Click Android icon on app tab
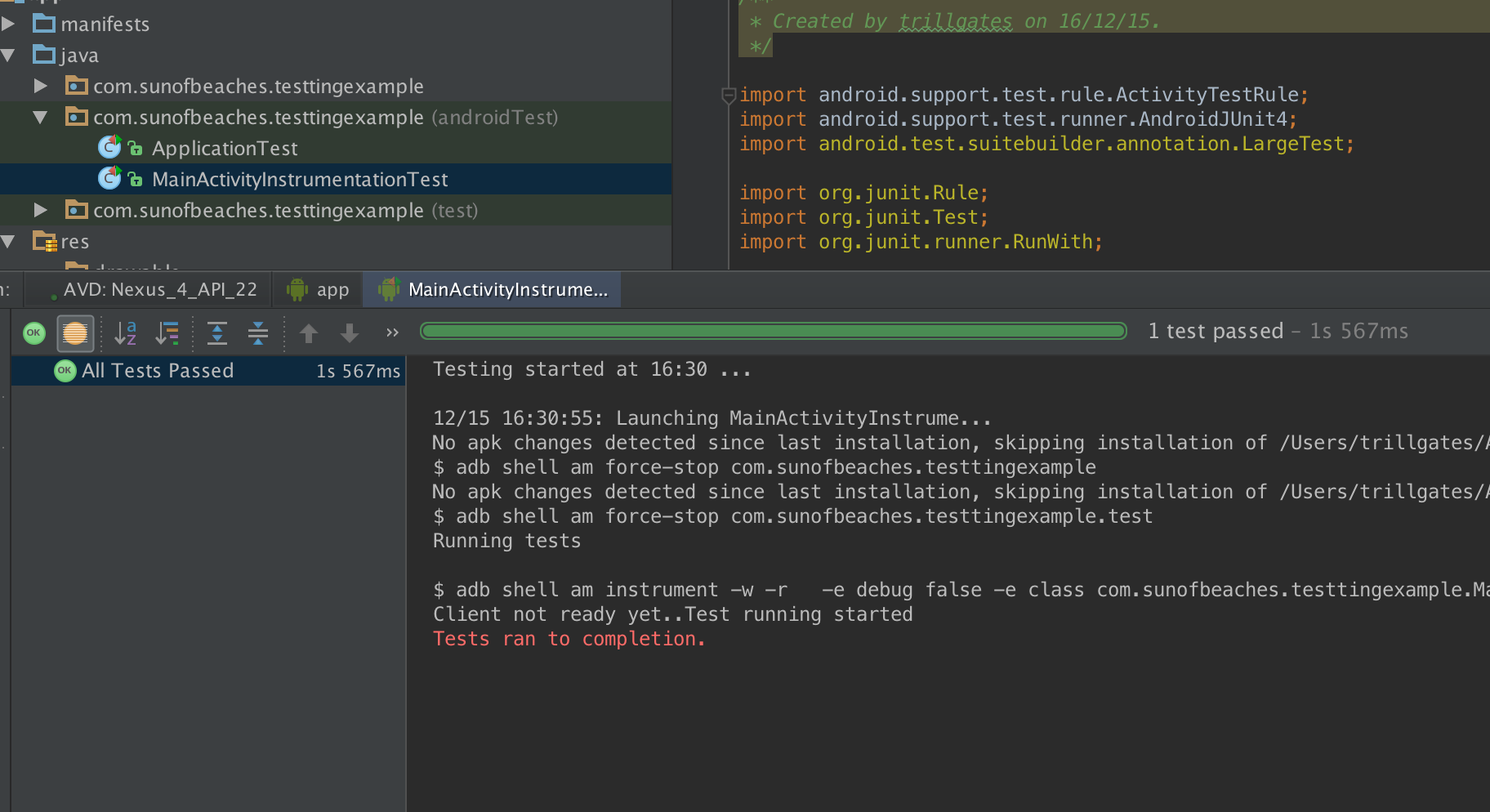 [x=297, y=289]
